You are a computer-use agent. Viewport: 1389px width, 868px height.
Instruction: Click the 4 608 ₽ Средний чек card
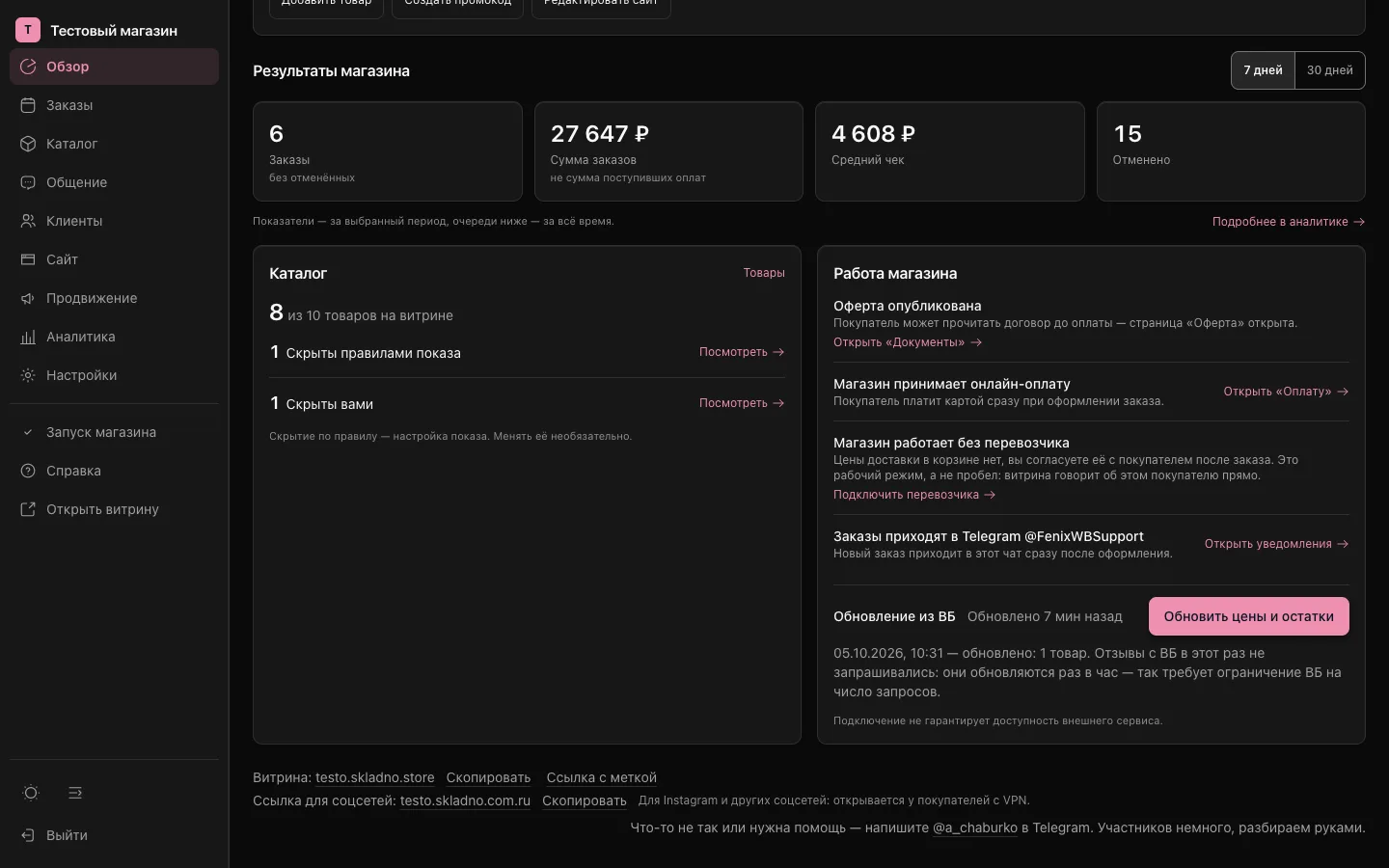(x=949, y=151)
